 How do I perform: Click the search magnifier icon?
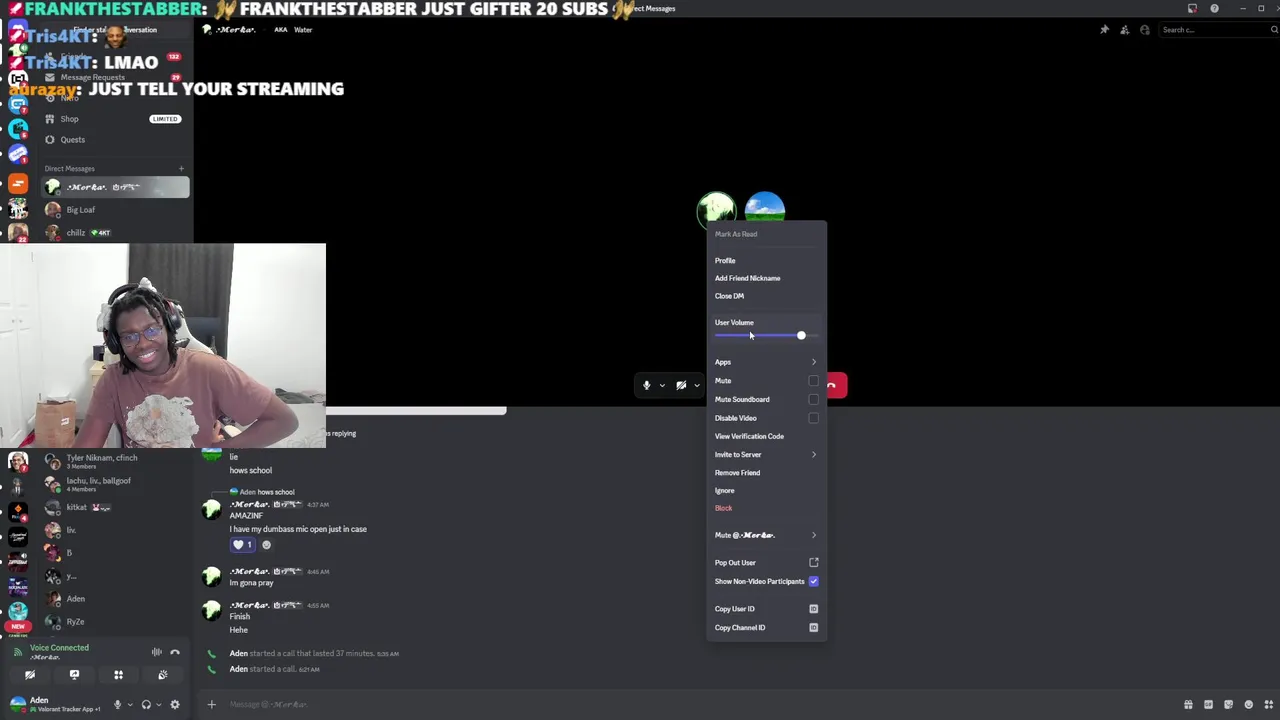tap(1274, 30)
